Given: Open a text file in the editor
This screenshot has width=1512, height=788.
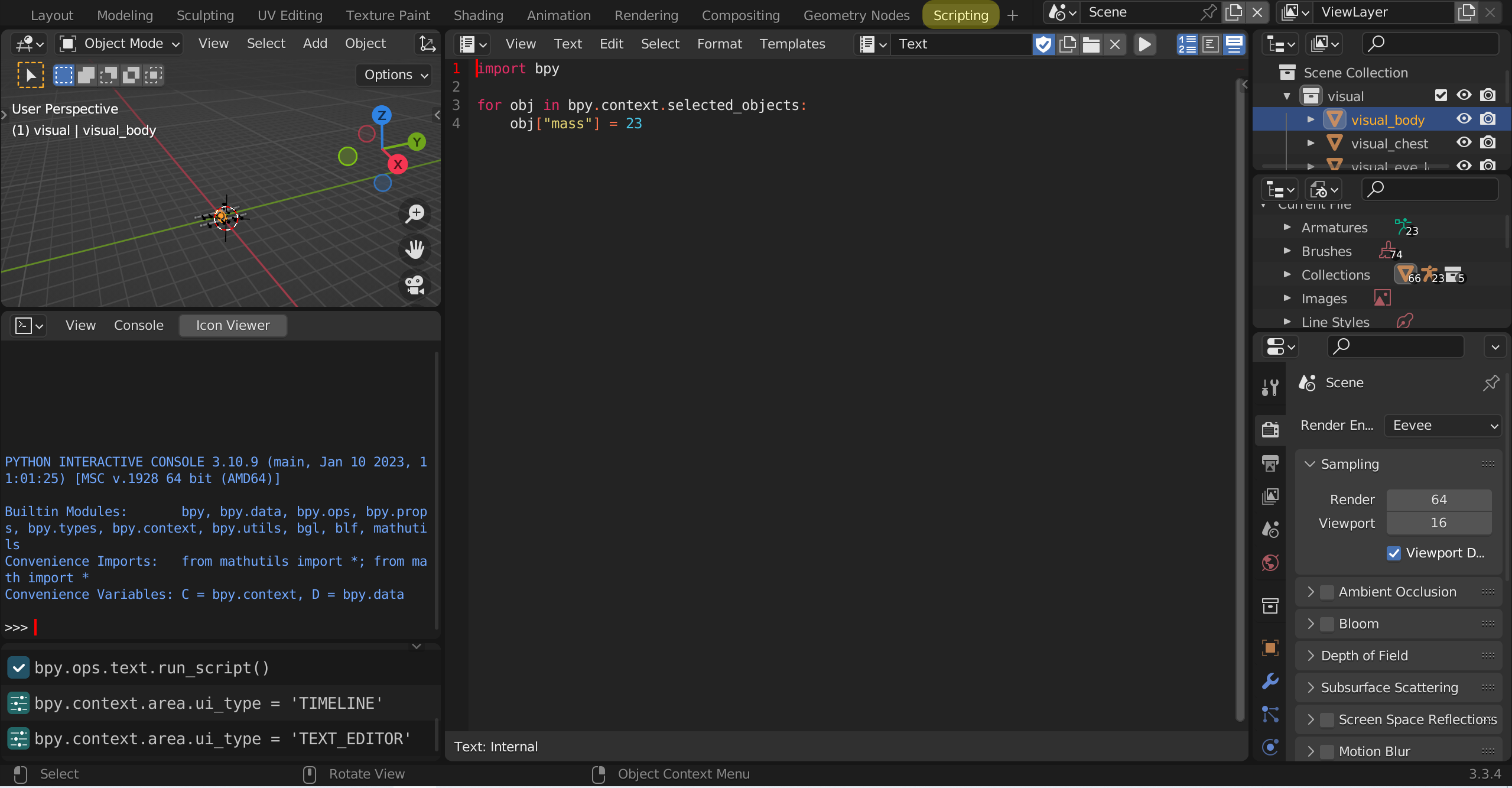Looking at the screenshot, I should [x=1091, y=44].
